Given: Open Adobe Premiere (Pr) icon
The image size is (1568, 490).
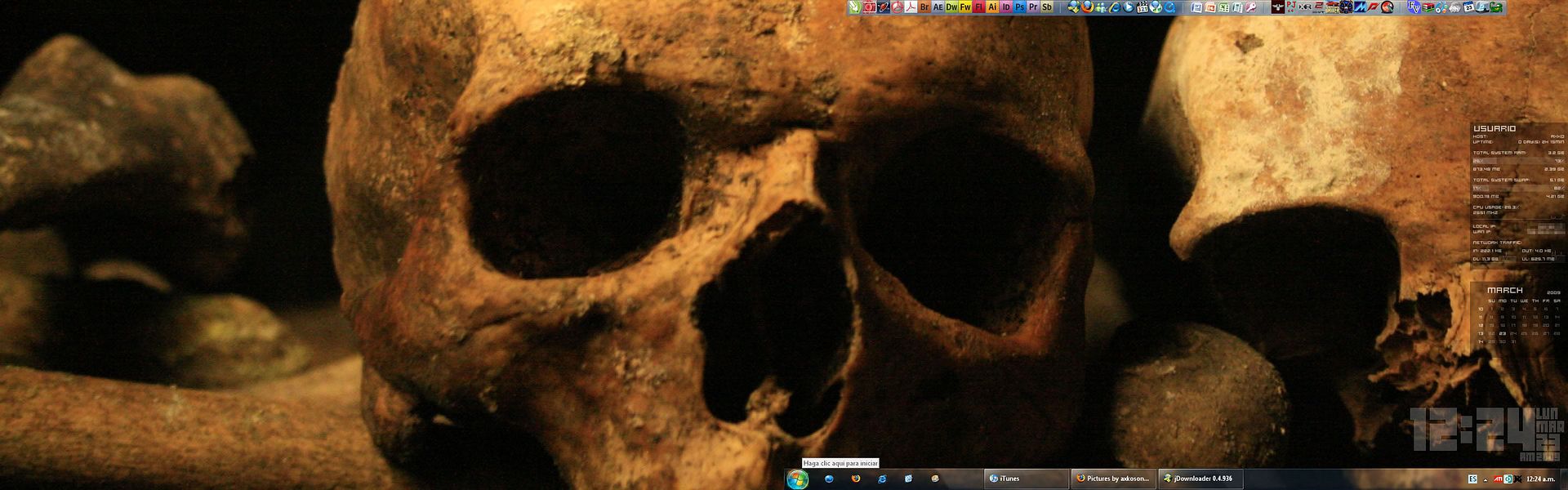Looking at the screenshot, I should (x=1033, y=7).
